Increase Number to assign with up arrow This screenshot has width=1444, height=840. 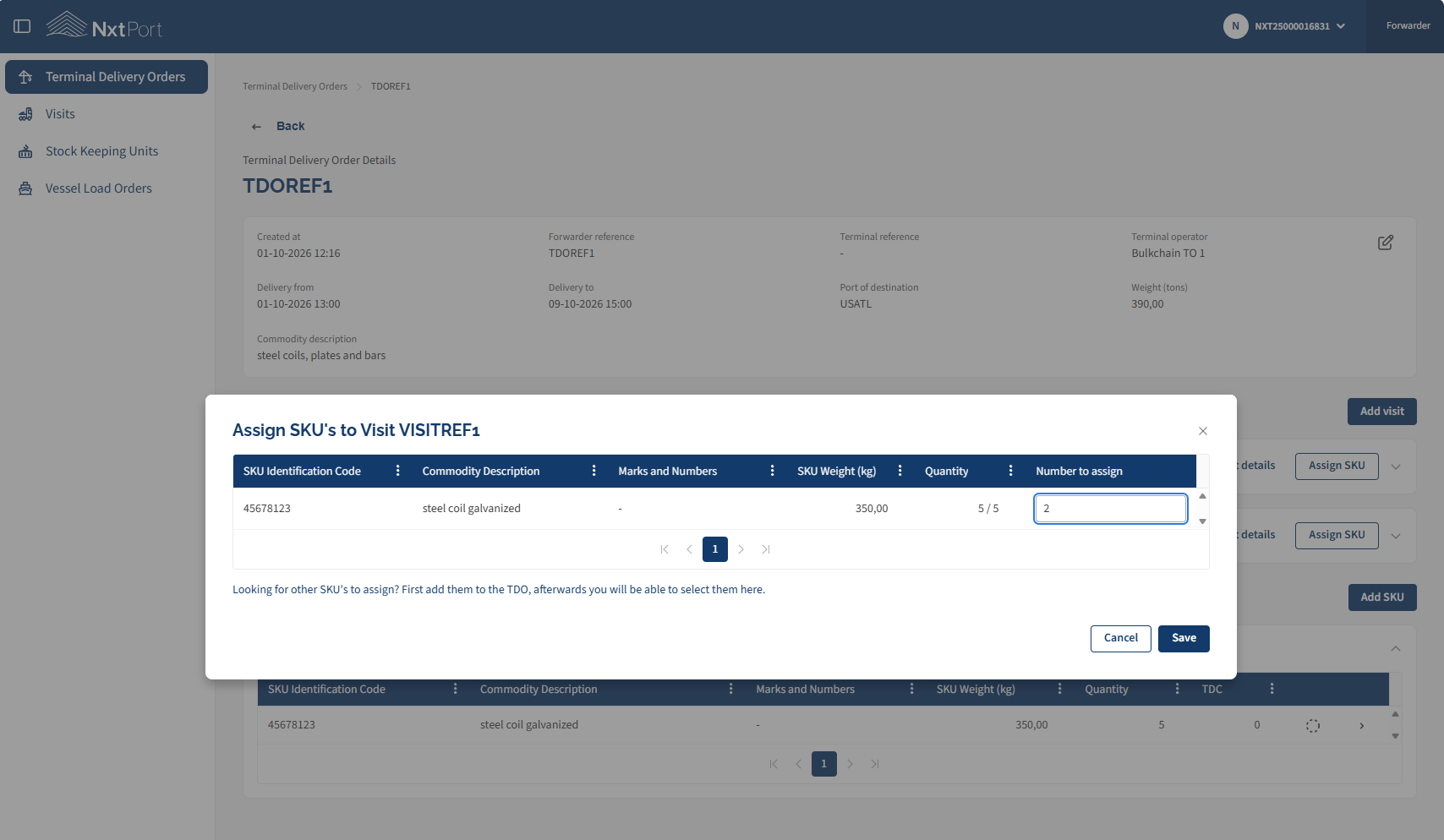pyautogui.click(x=1202, y=496)
